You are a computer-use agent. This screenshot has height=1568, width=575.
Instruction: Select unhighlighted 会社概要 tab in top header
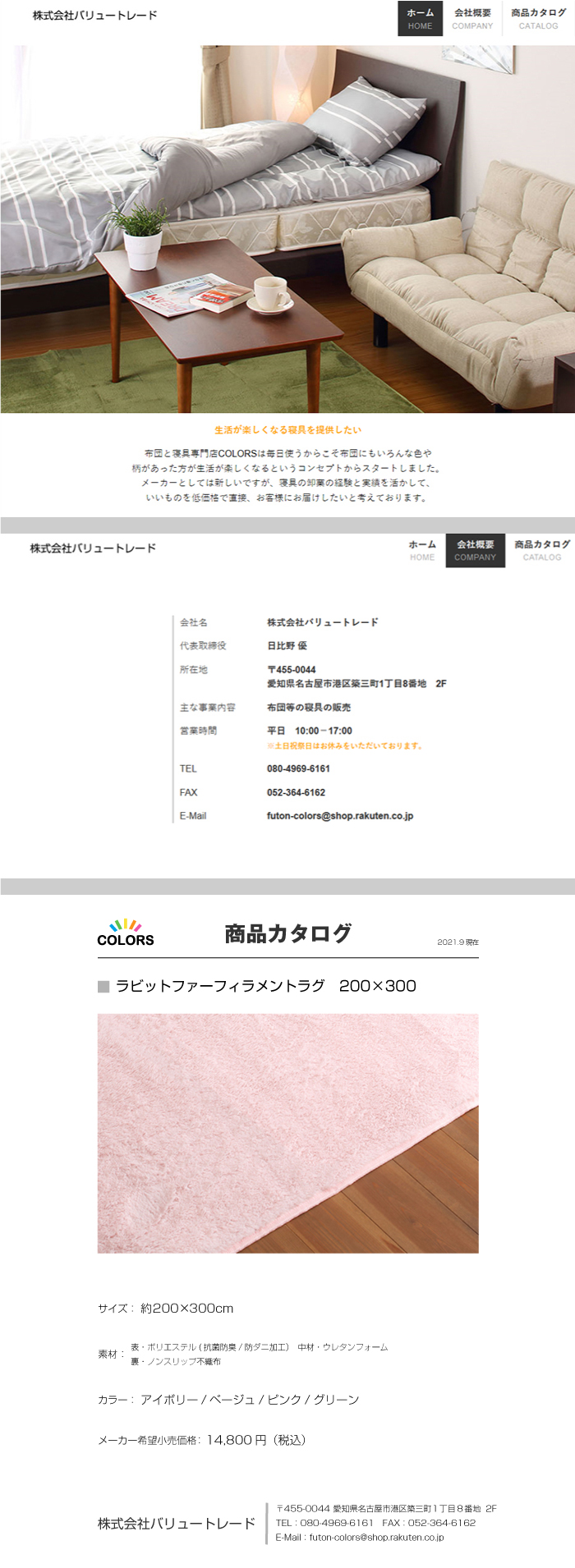(x=472, y=19)
